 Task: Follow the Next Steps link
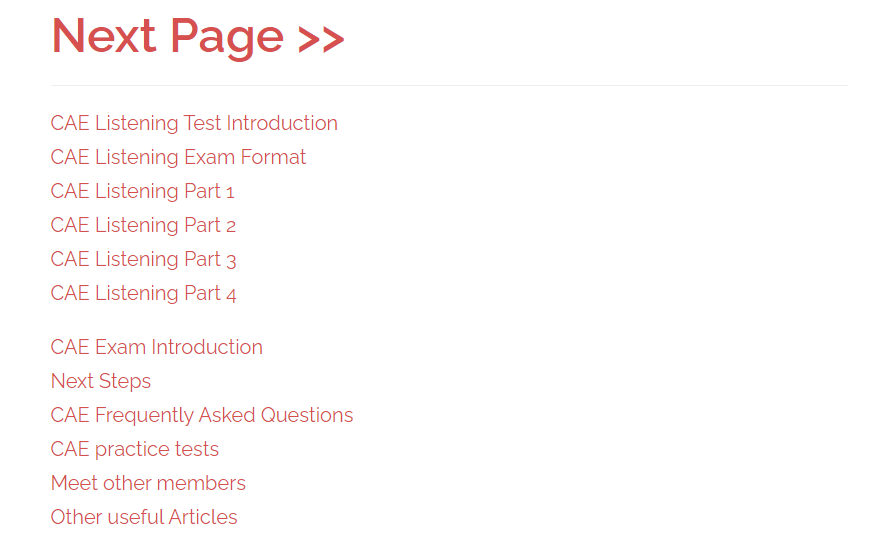coord(101,382)
